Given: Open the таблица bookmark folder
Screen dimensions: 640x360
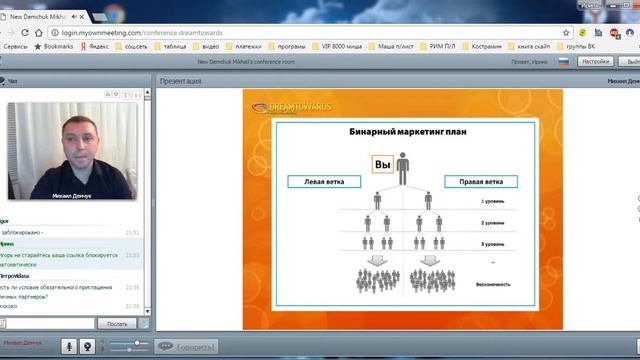Looking at the screenshot, I should click(171, 47).
